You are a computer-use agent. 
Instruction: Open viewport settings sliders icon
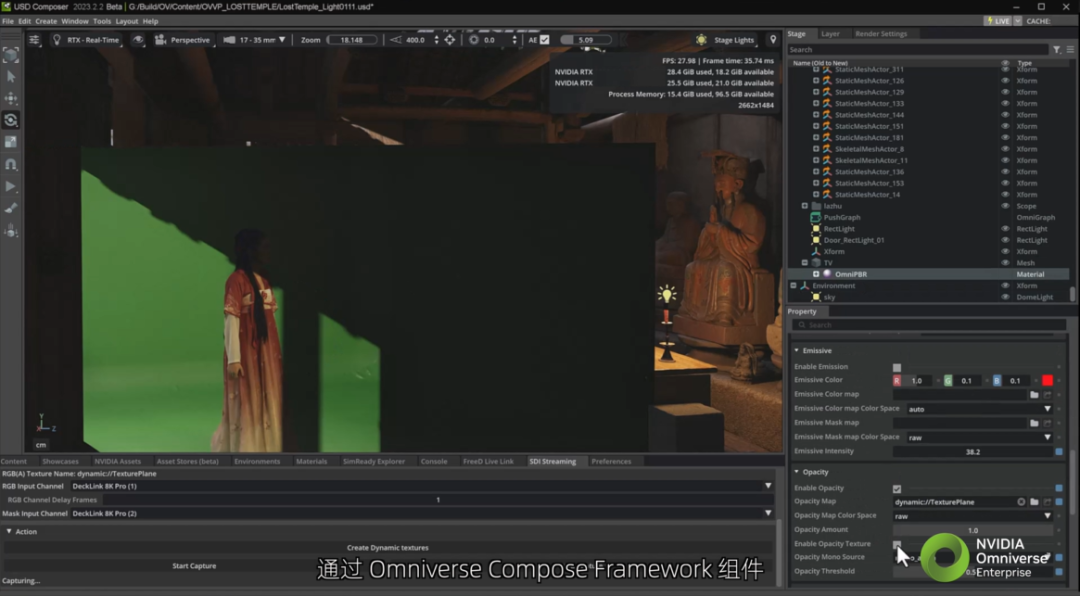point(34,40)
